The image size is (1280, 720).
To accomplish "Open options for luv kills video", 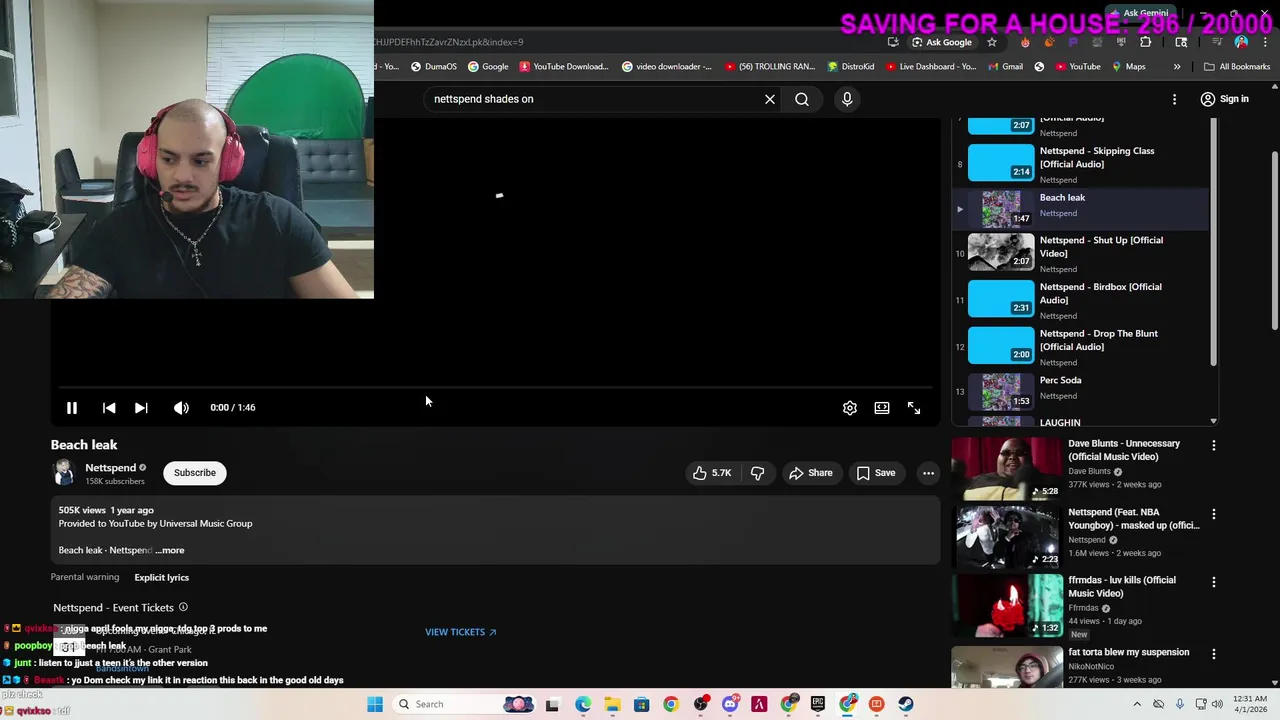I will (1213, 582).
